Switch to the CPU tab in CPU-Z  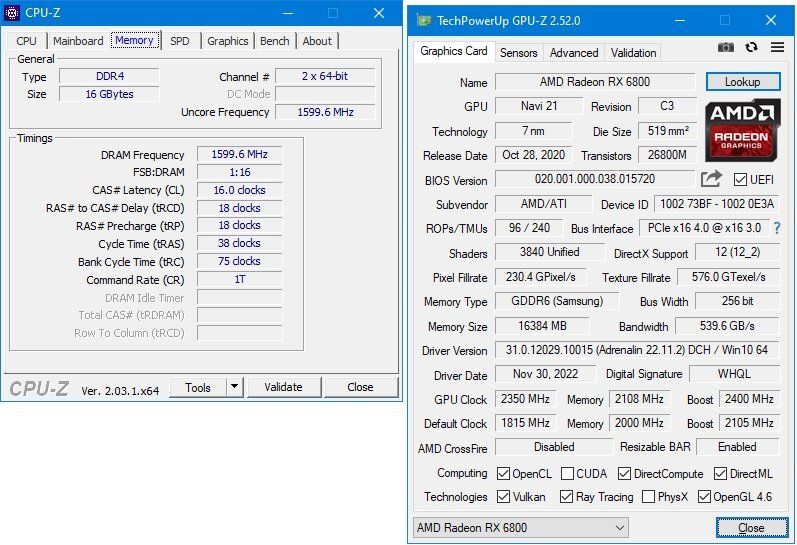tap(26, 41)
